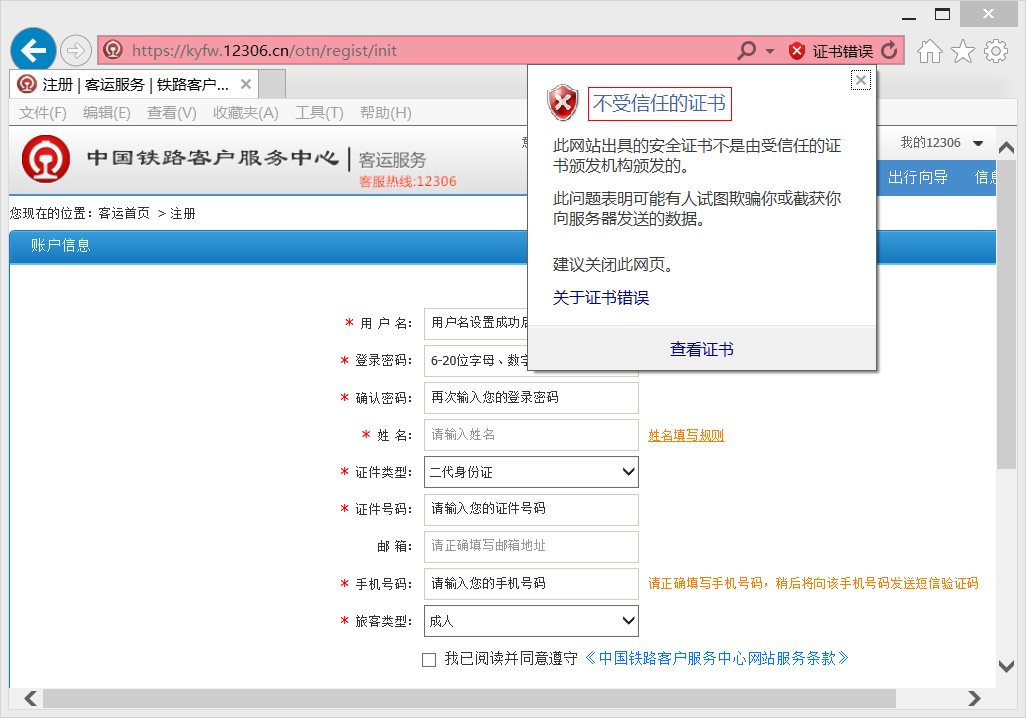Open the 文件(F) menu
This screenshot has width=1026, height=718.
43,113
